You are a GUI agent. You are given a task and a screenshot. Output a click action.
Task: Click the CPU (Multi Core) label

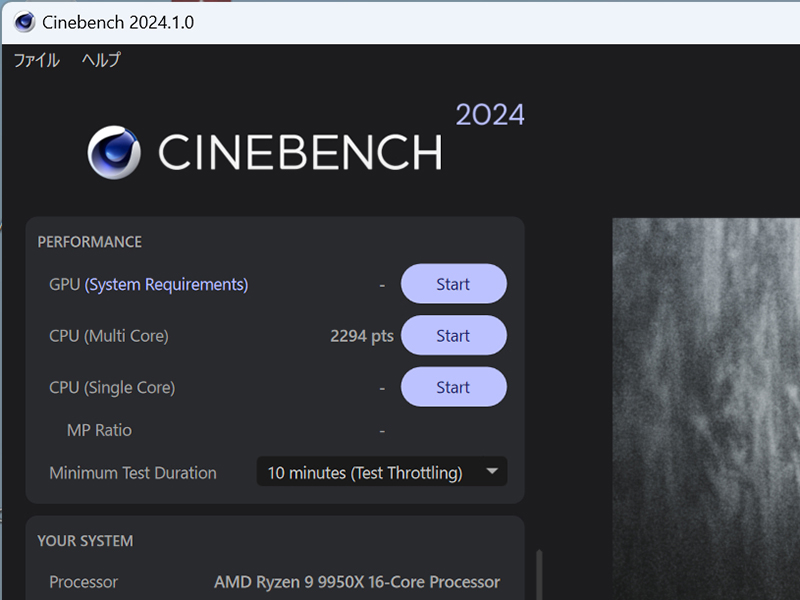(x=109, y=336)
